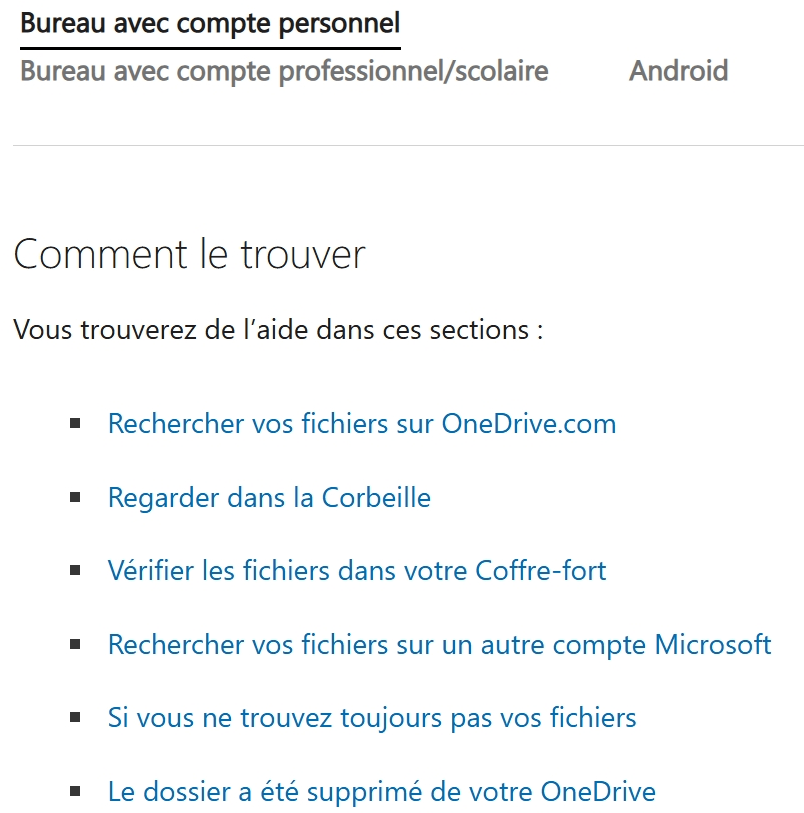Viewport: 804px width, 813px height.
Task: Click the Comment le trouver heading
Action: (189, 254)
